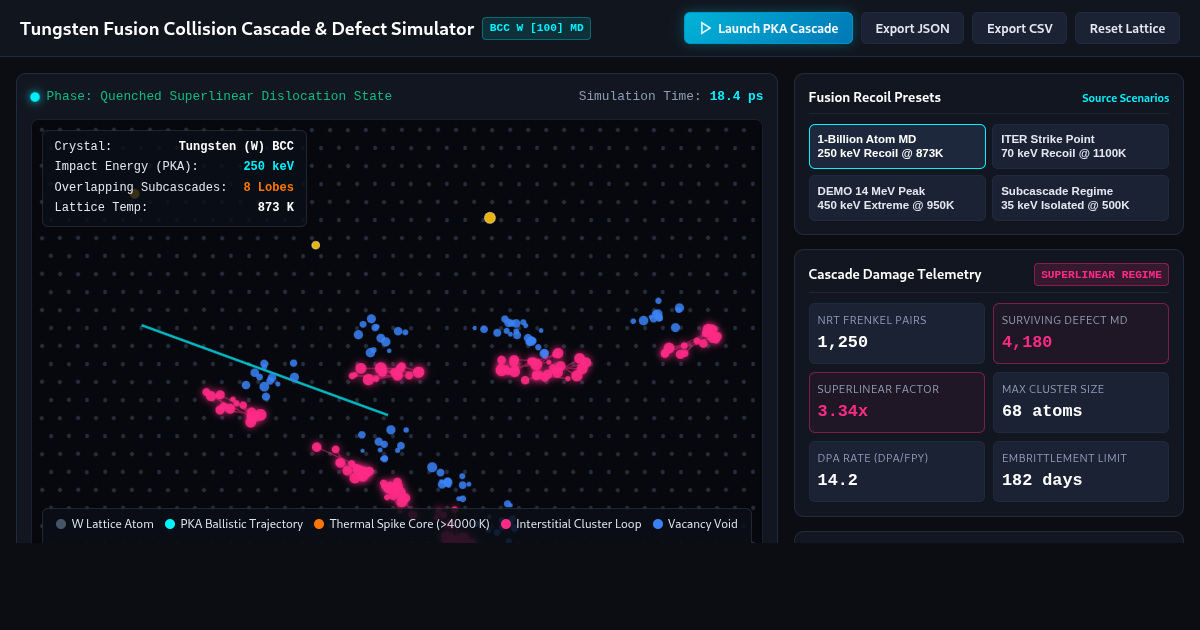Click the large yellow thermal spike atom
This screenshot has height=630, width=1200.
[490, 218]
